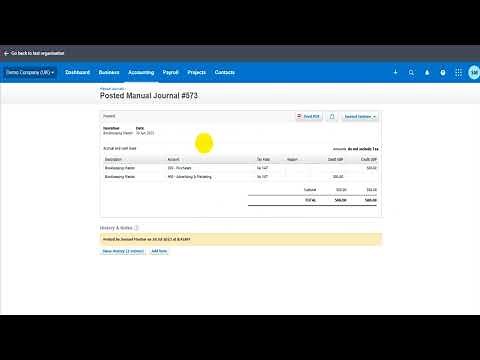
Task: Click the History & Notes help icon
Action: coord(136,228)
